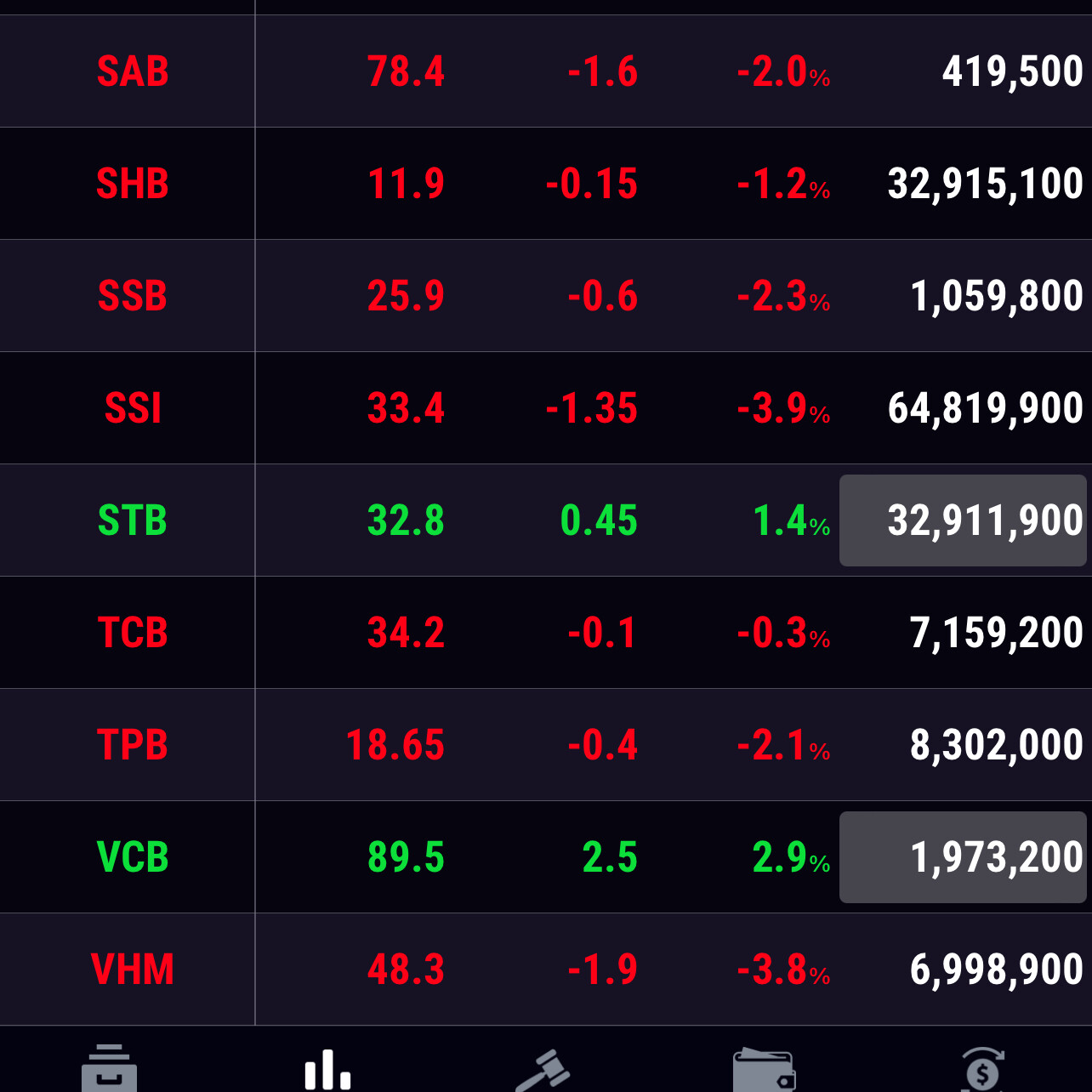Open the TPB ticker
1092x1092 pixels.
pos(133,745)
